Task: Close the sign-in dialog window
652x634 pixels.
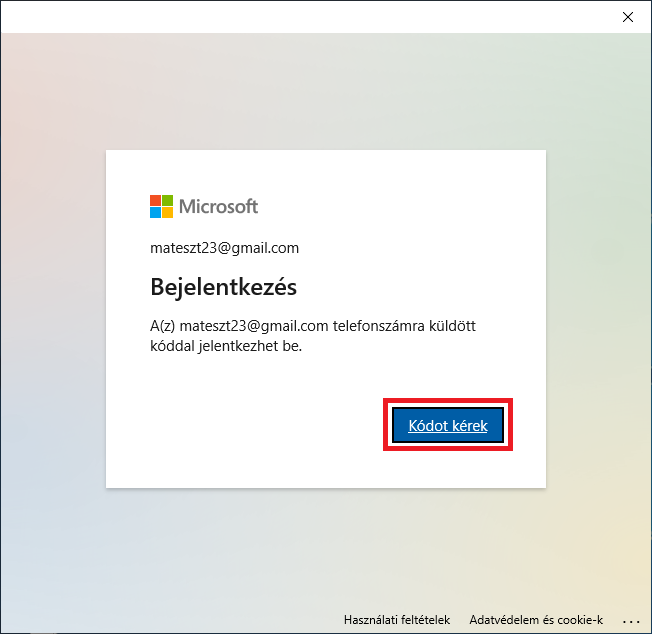Action: click(x=628, y=16)
